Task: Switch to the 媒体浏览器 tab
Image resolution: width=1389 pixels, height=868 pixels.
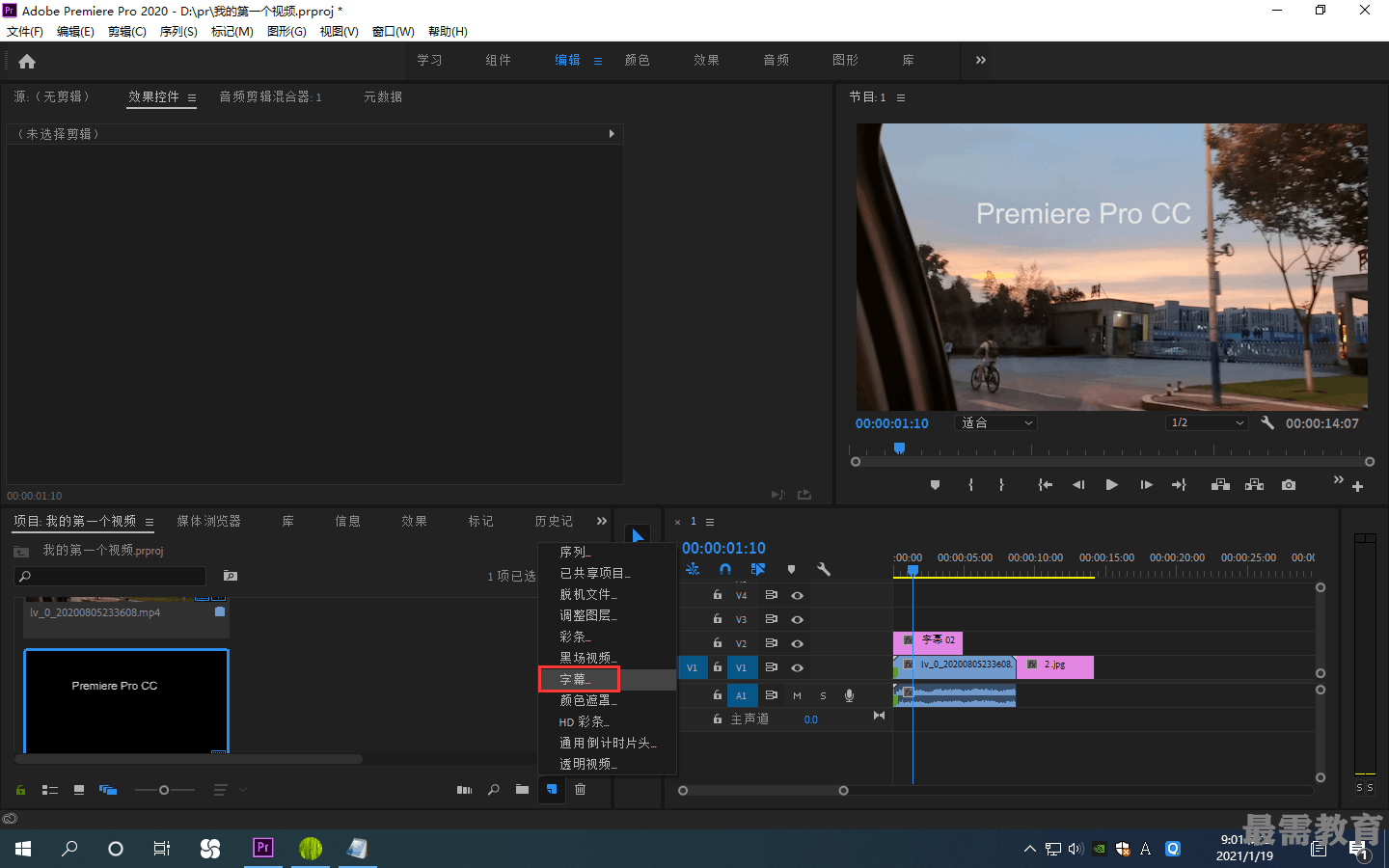Action: click(x=208, y=521)
